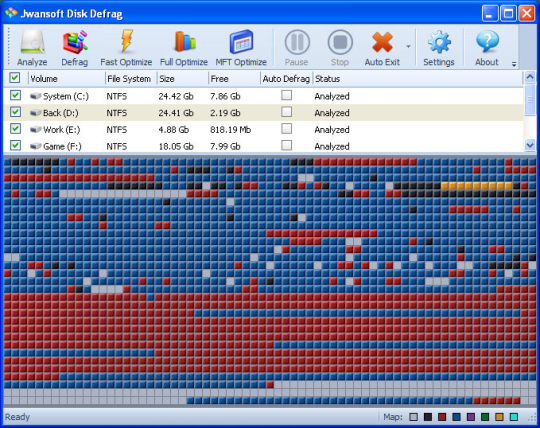
Task: Run Analyze on selected volumes
Action: (x=32, y=48)
